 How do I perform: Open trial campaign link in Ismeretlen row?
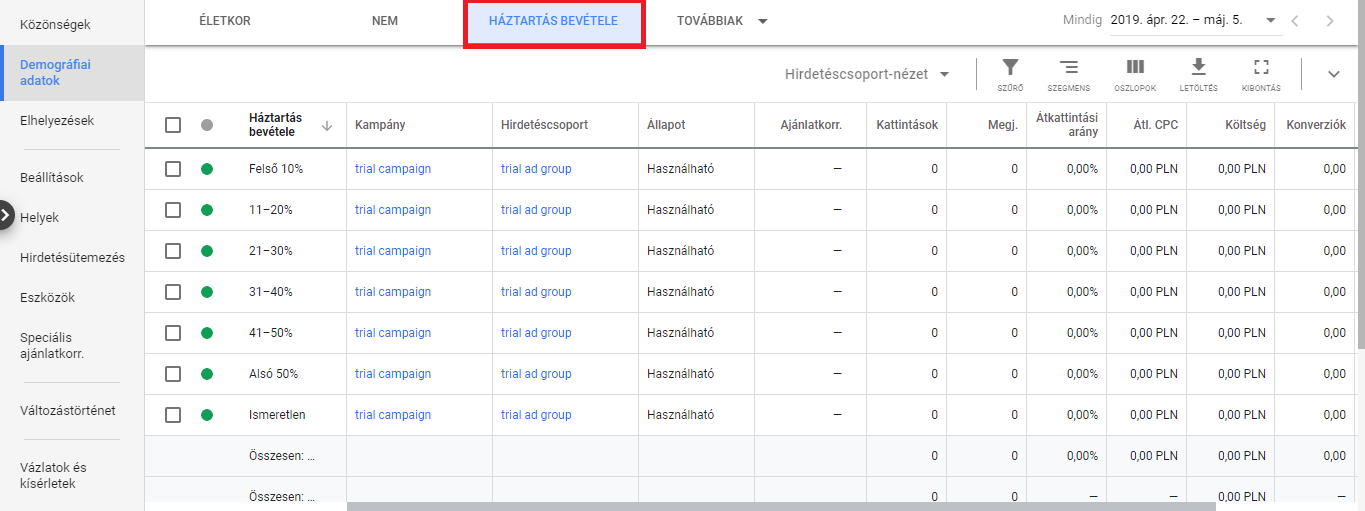click(393, 415)
